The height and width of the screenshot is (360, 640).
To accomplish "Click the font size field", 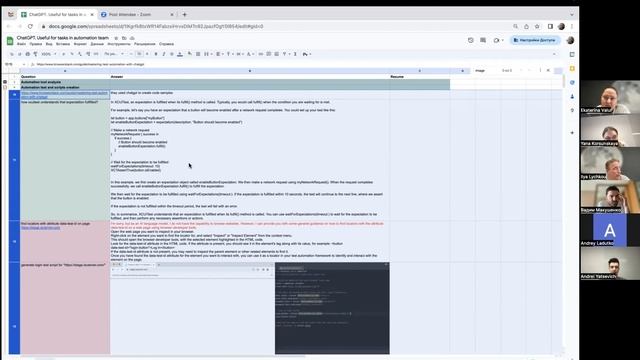I will [x=139, y=54].
